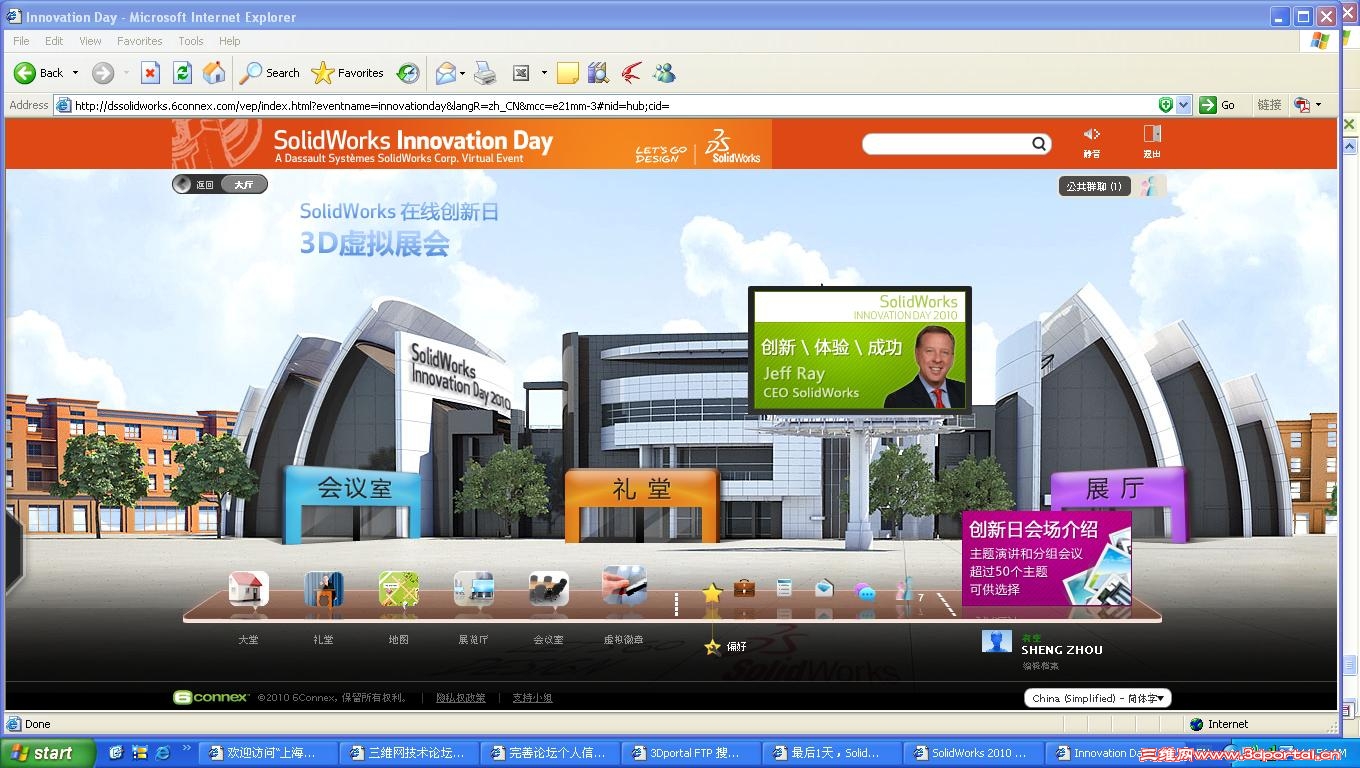This screenshot has height=768, width=1360.
Task: Expand the address bar dropdown arrow
Action: point(1184,105)
